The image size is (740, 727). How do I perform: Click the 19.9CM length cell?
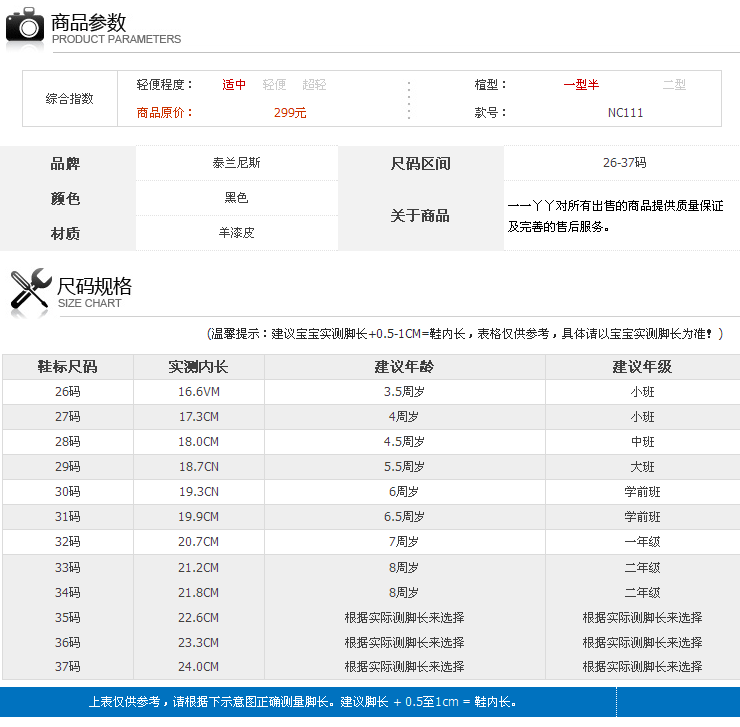[x=199, y=517]
